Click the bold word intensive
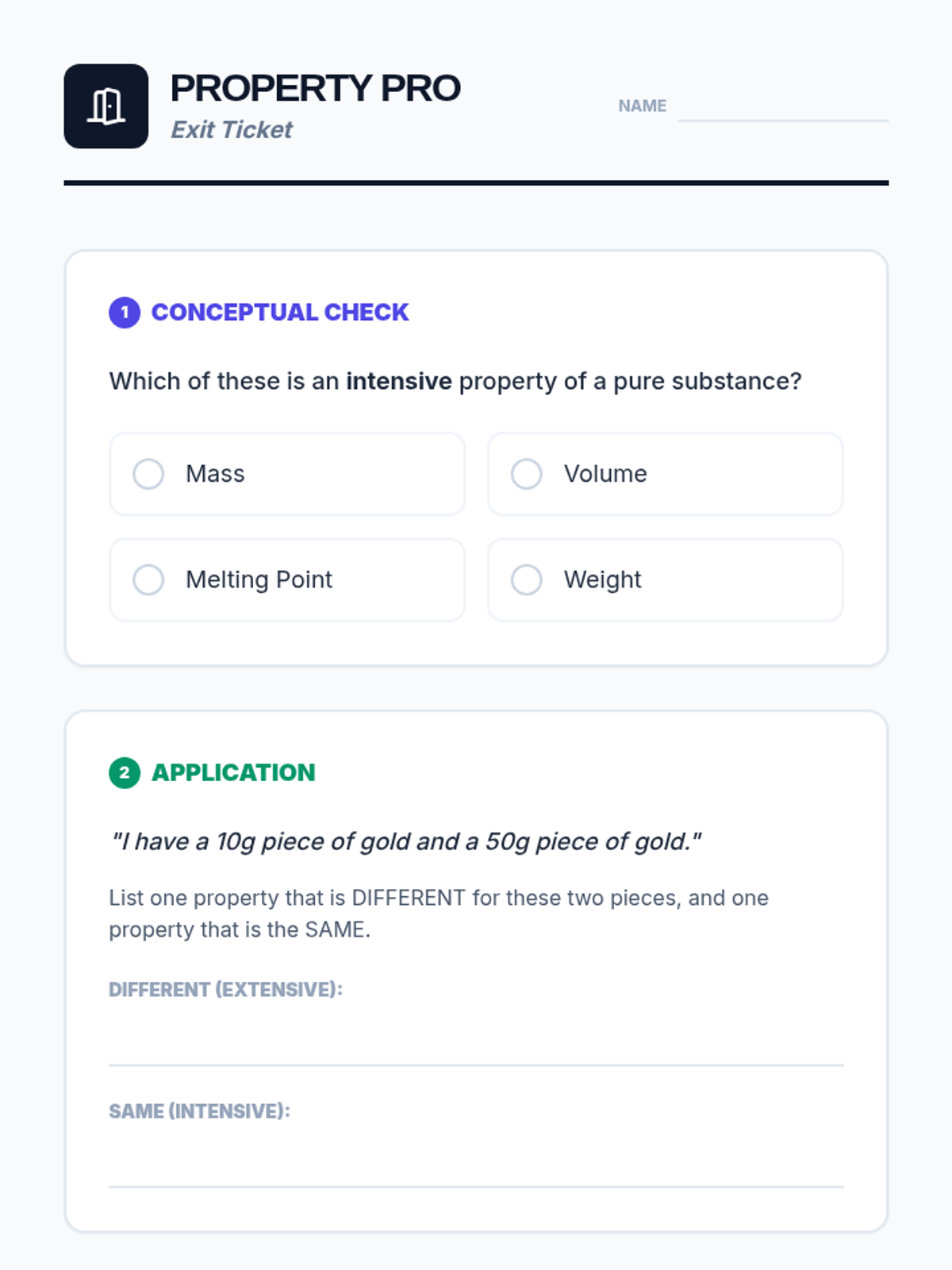 399,381
